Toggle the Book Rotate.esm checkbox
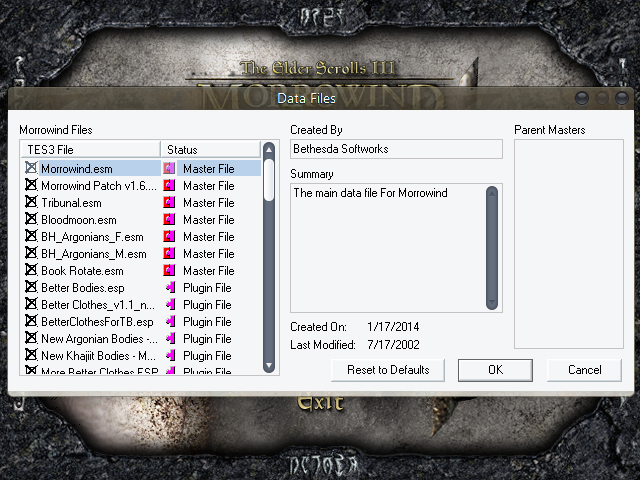This screenshot has width=640, height=480. 31,270
